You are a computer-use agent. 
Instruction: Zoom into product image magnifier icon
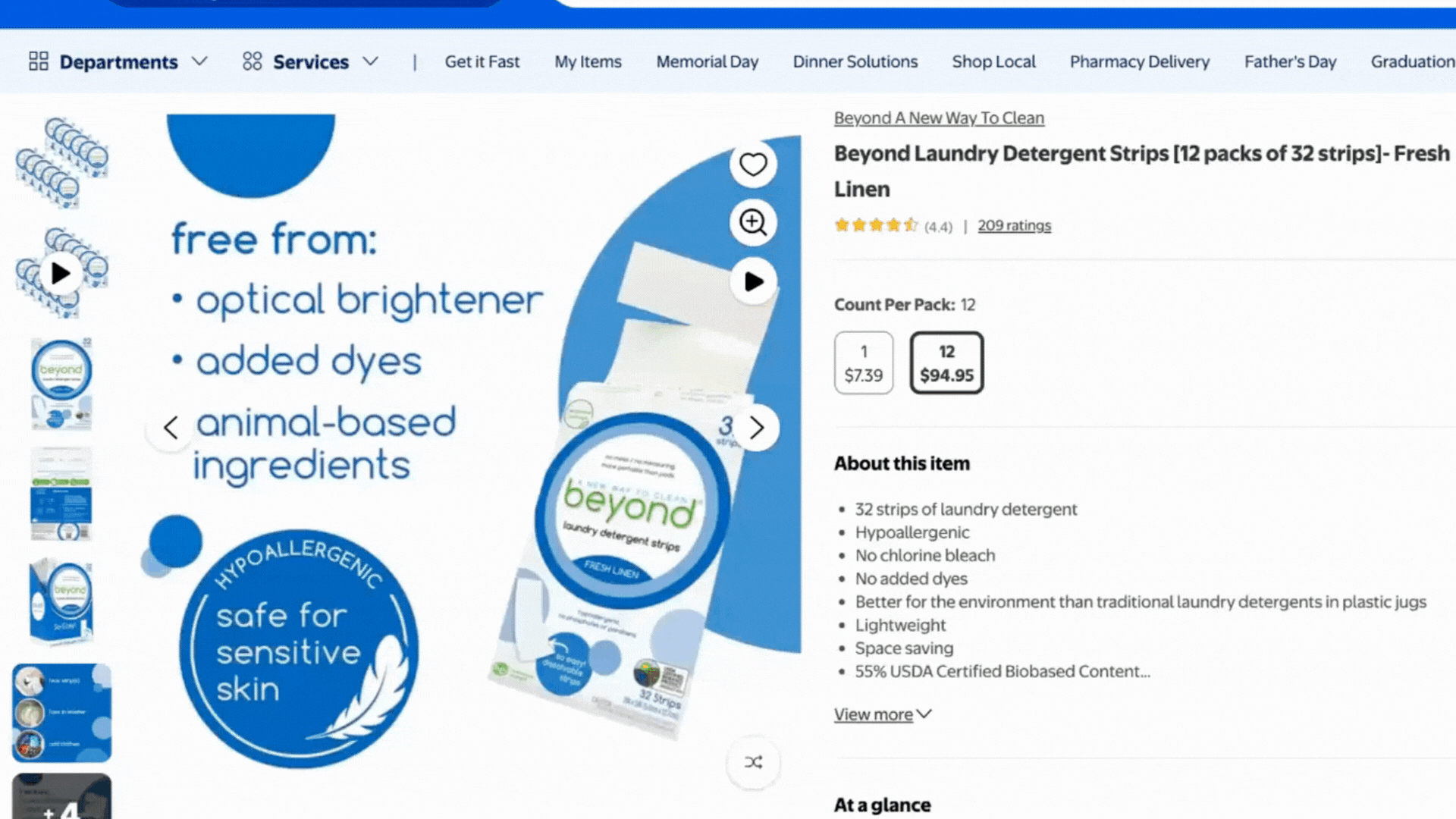pos(753,222)
